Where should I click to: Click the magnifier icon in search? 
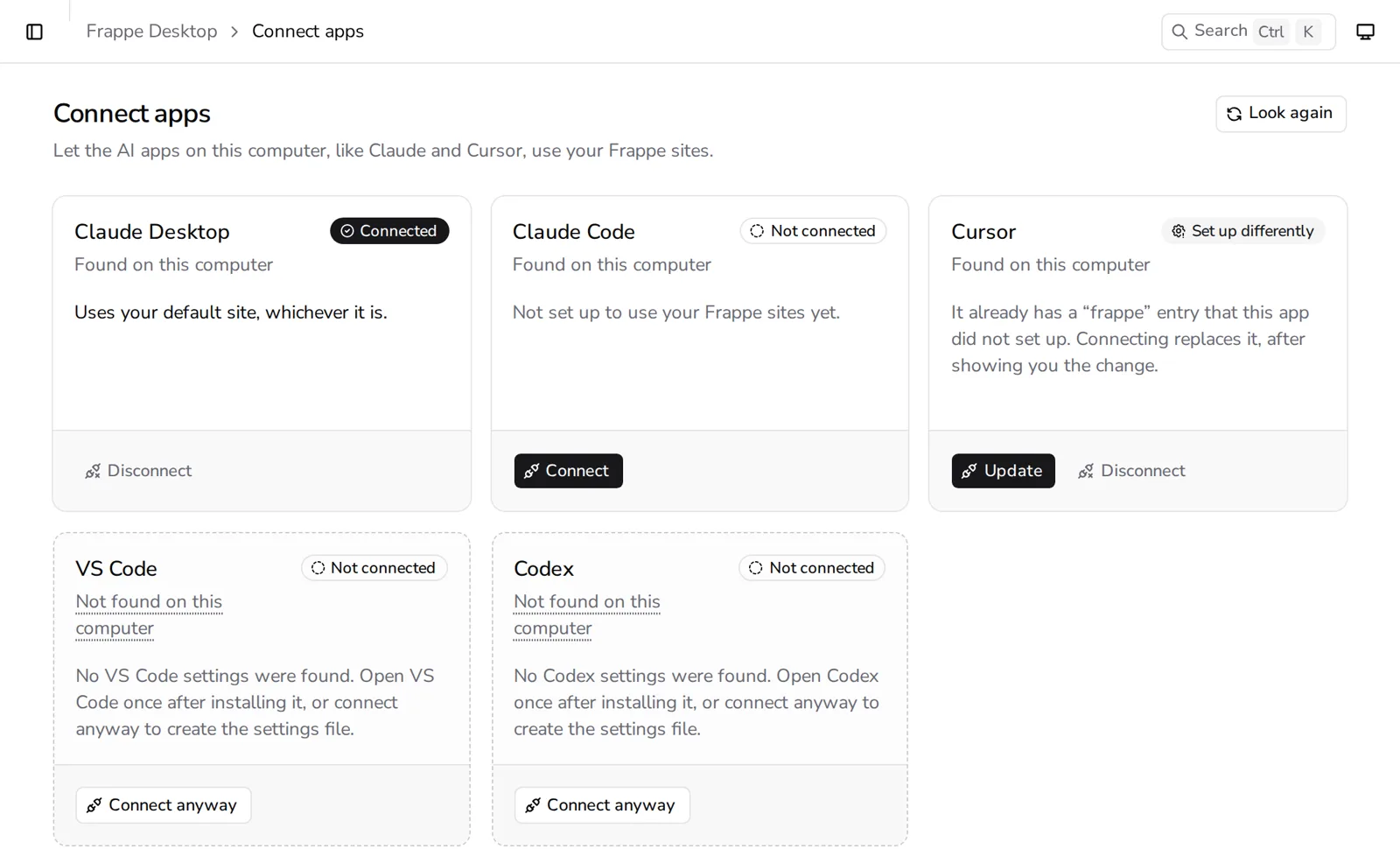coord(1179,32)
